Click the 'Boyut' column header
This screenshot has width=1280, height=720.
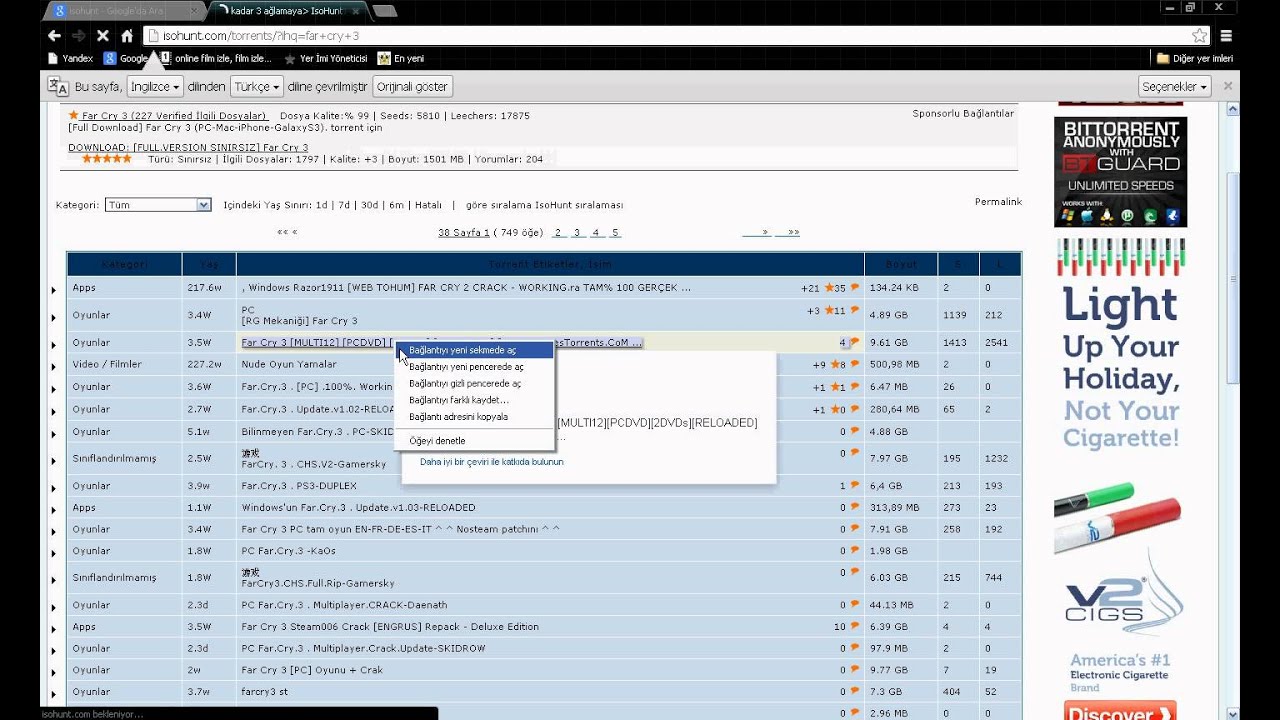tap(901, 264)
